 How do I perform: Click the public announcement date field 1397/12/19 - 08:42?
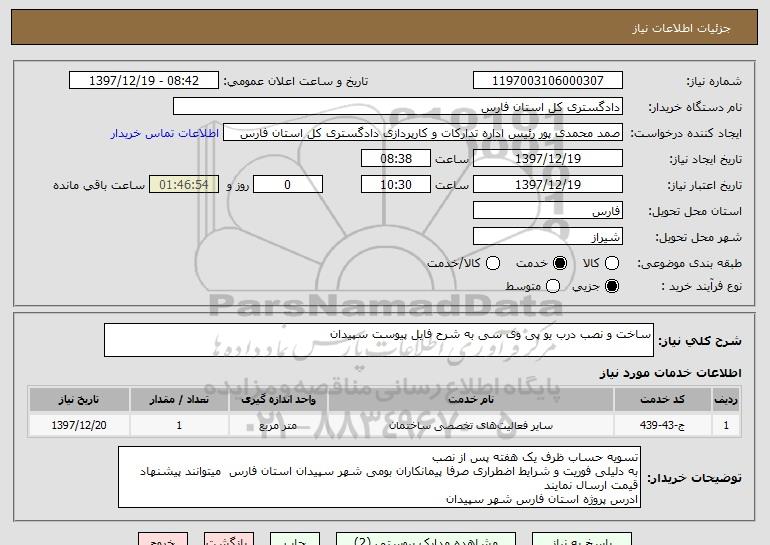(x=144, y=81)
